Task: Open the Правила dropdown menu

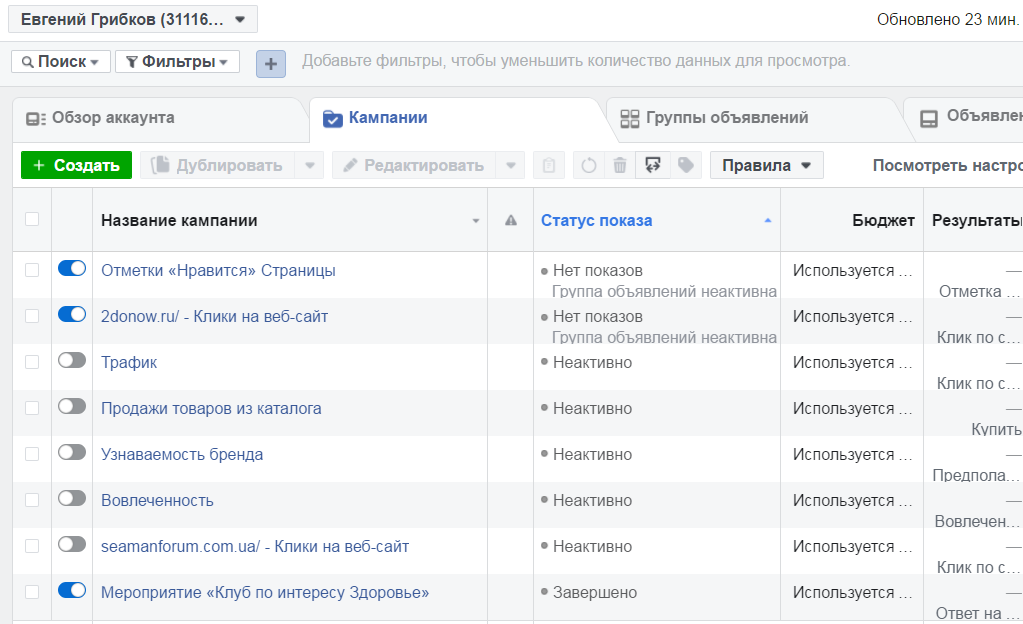Action: coord(766,165)
